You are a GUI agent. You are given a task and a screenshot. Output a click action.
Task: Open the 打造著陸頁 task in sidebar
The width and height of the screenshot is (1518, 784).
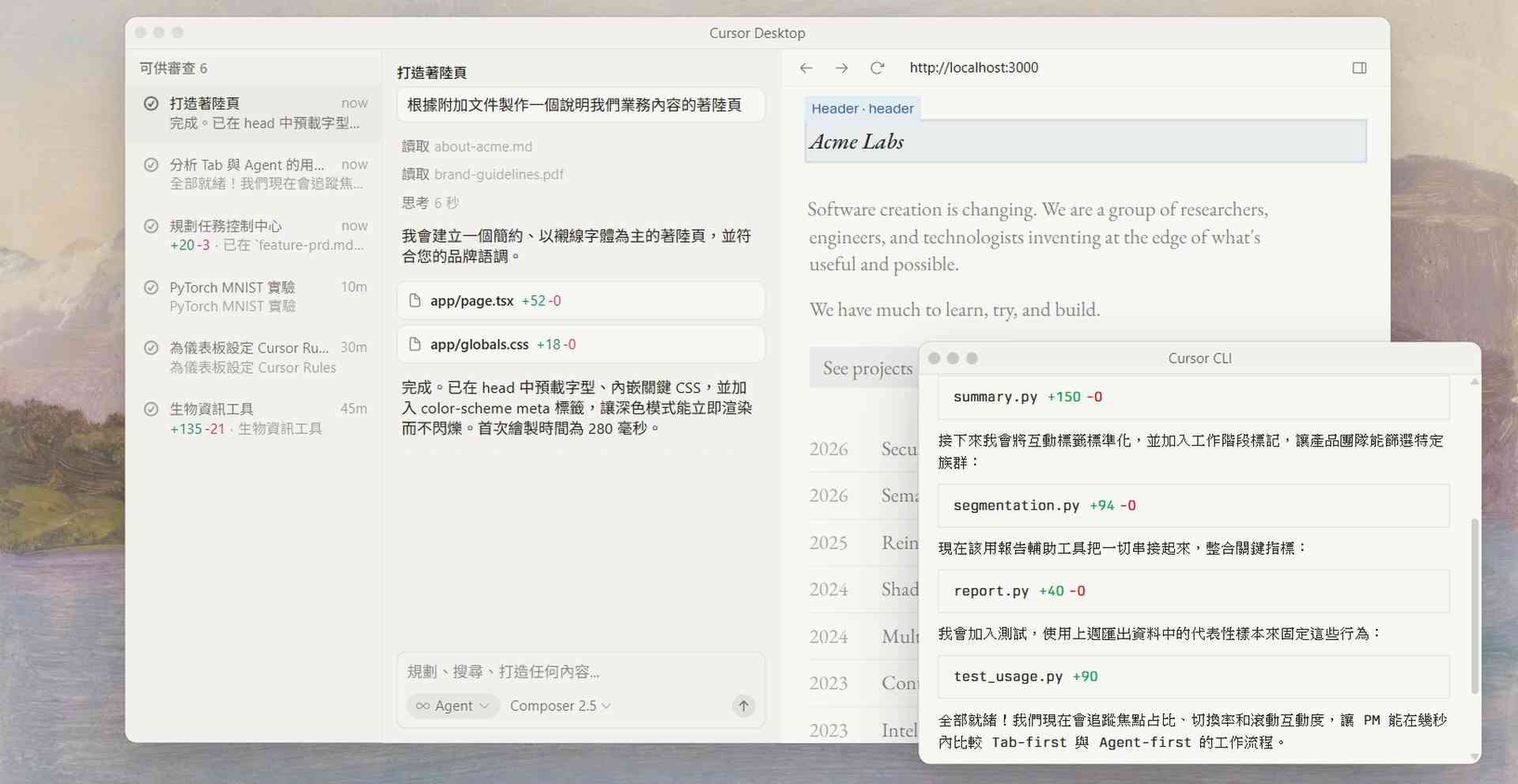(x=255, y=113)
